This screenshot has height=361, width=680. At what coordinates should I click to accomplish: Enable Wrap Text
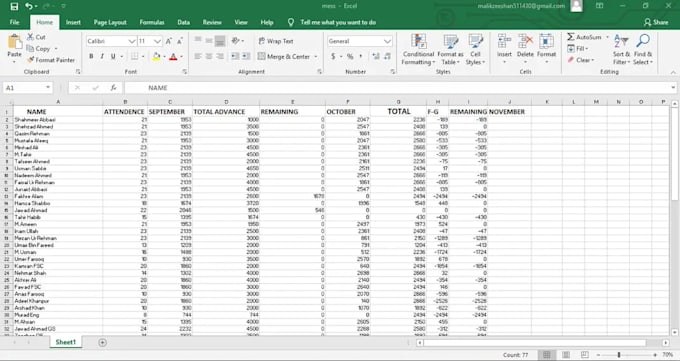click(x=276, y=41)
